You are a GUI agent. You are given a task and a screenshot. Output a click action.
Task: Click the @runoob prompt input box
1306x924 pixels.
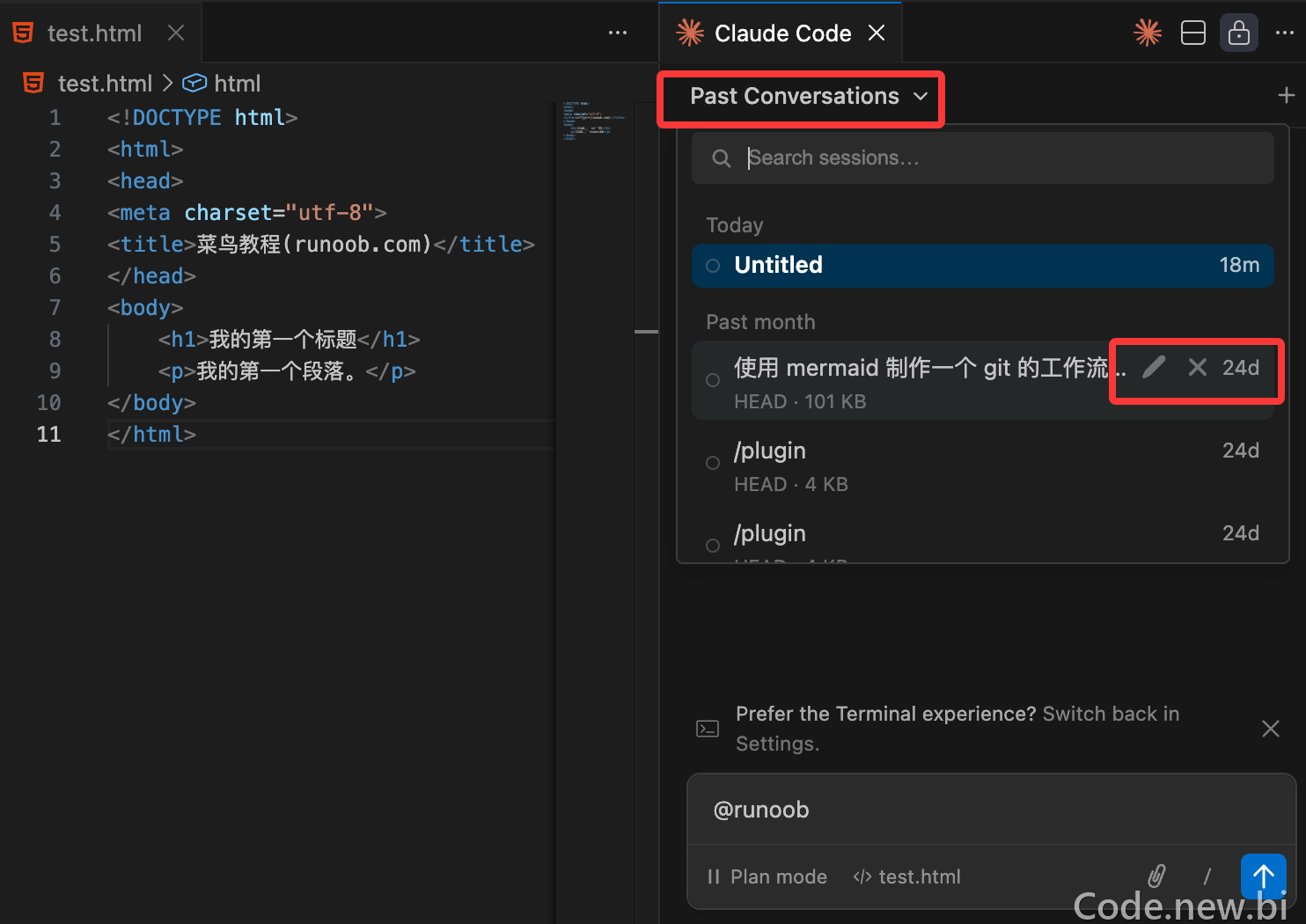click(991, 810)
